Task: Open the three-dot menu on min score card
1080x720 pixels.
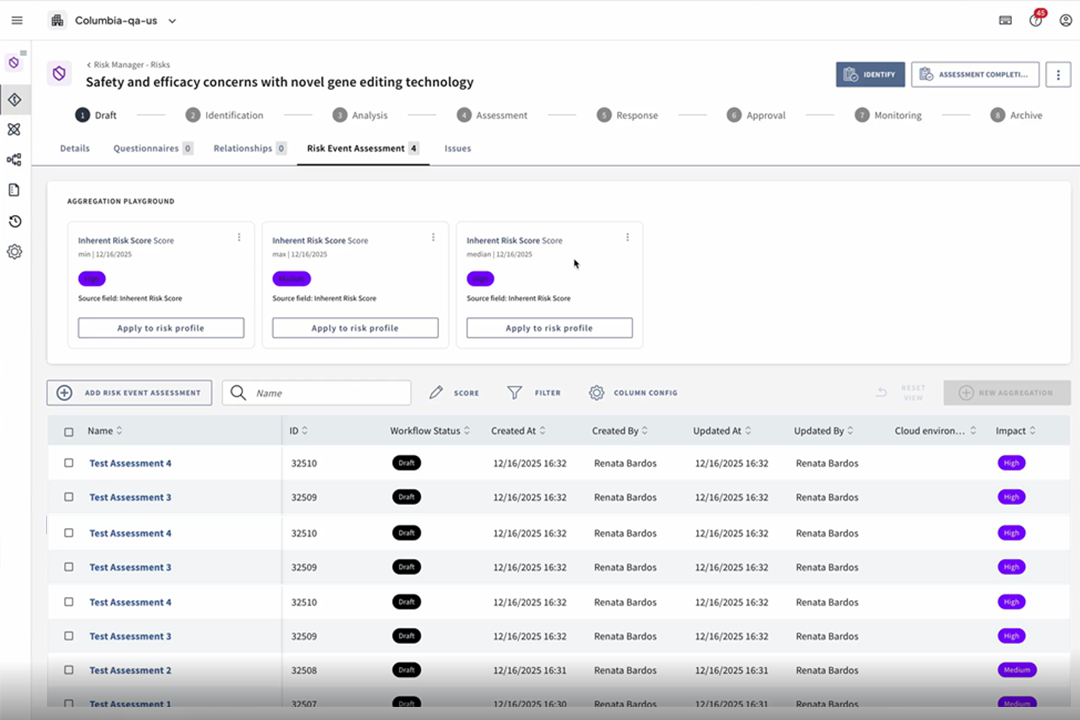Action: coord(239,237)
